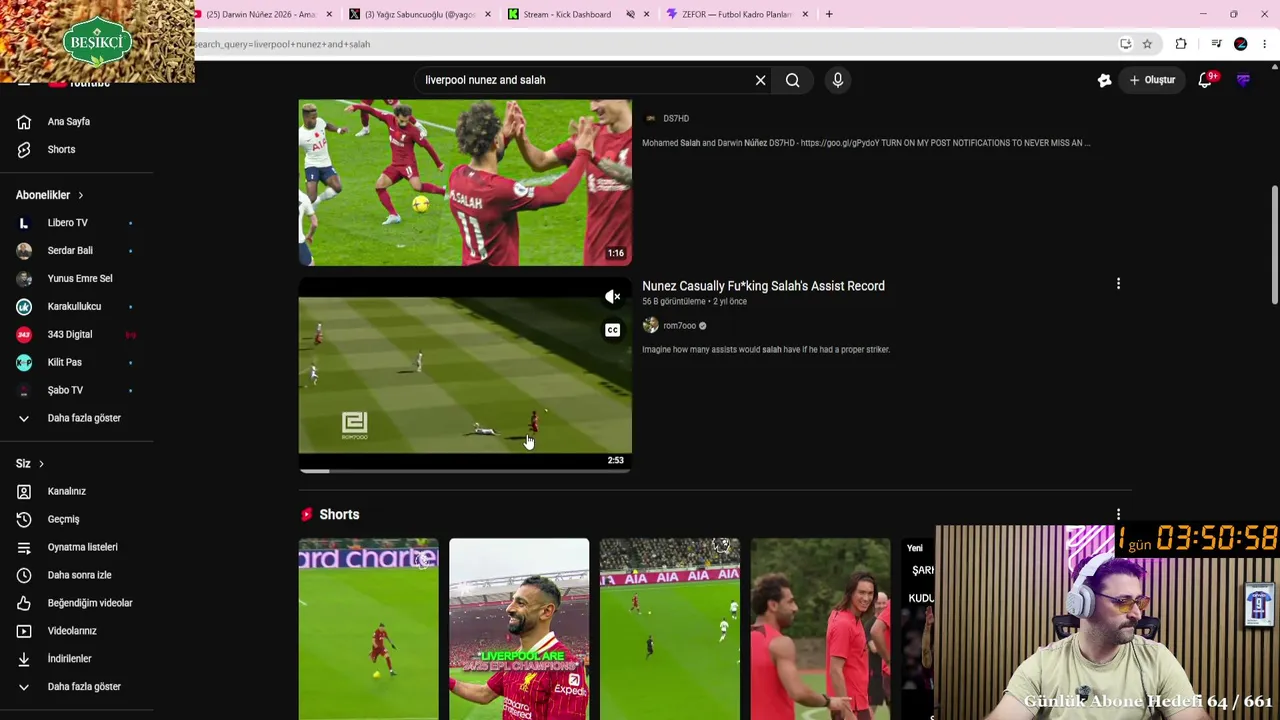Screen dimensions: 1280x720
Task: Open Videolarınız icon in sidebar
Action: [24, 632]
